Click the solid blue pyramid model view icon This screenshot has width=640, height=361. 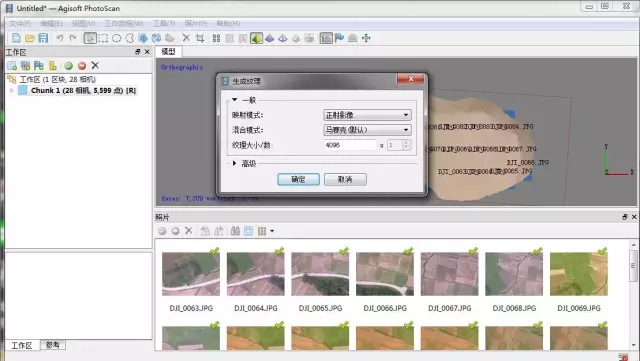269,38
